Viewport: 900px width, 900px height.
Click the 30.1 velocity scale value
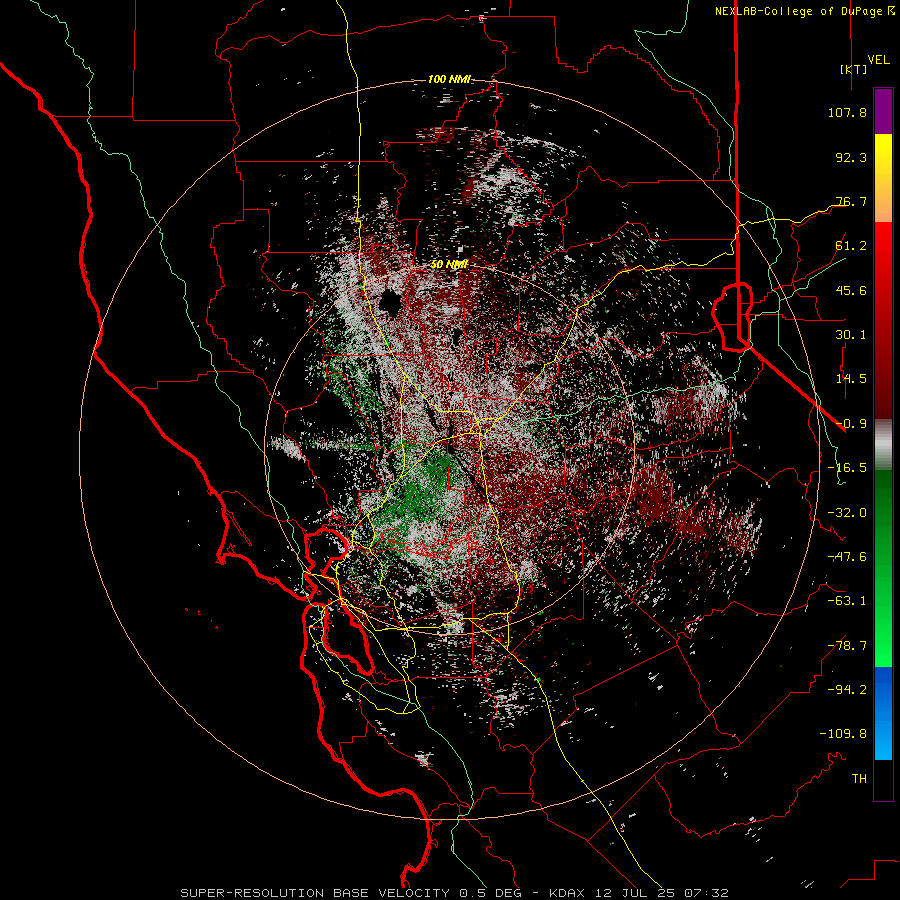tap(851, 335)
